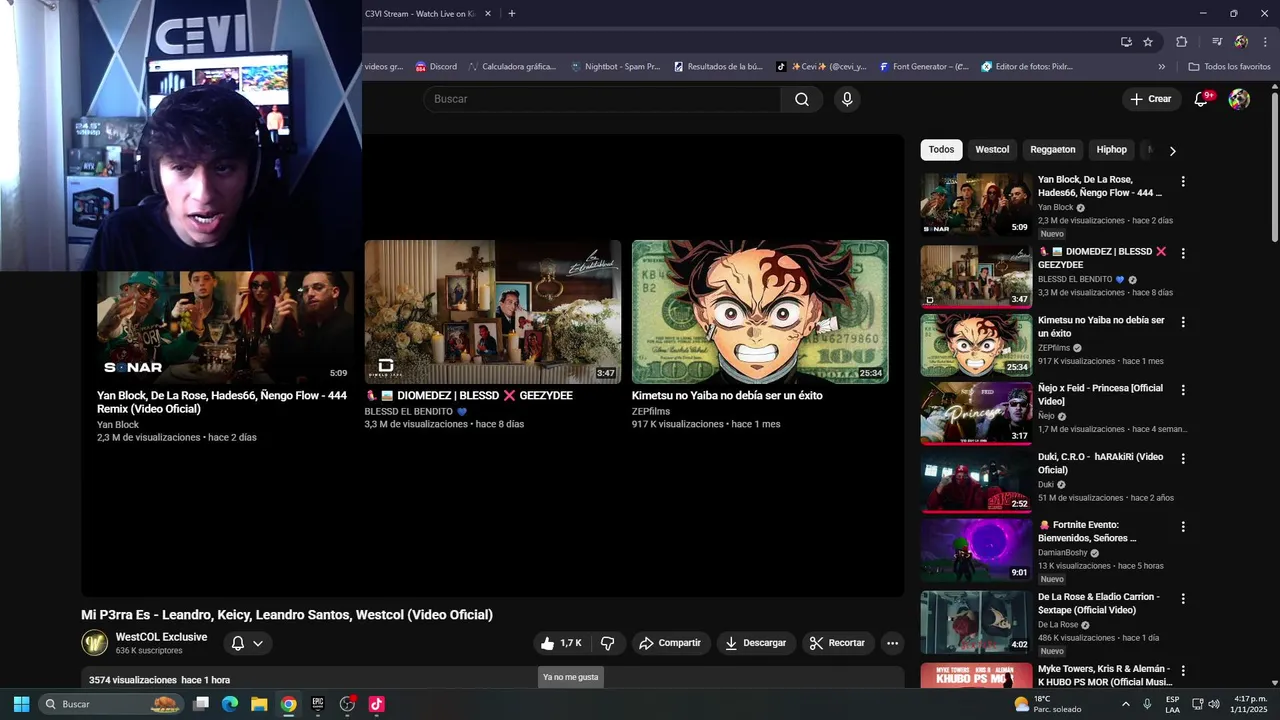Open the Nightbot - Spam Pr... bookmark
The width and height of the screenshot is (1280, 720).
tap(616, 67)
